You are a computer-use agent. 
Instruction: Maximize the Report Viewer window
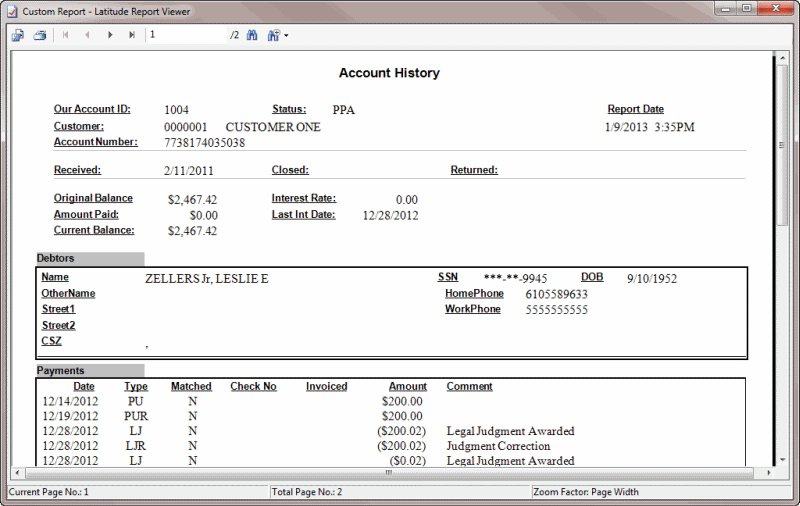746,9
